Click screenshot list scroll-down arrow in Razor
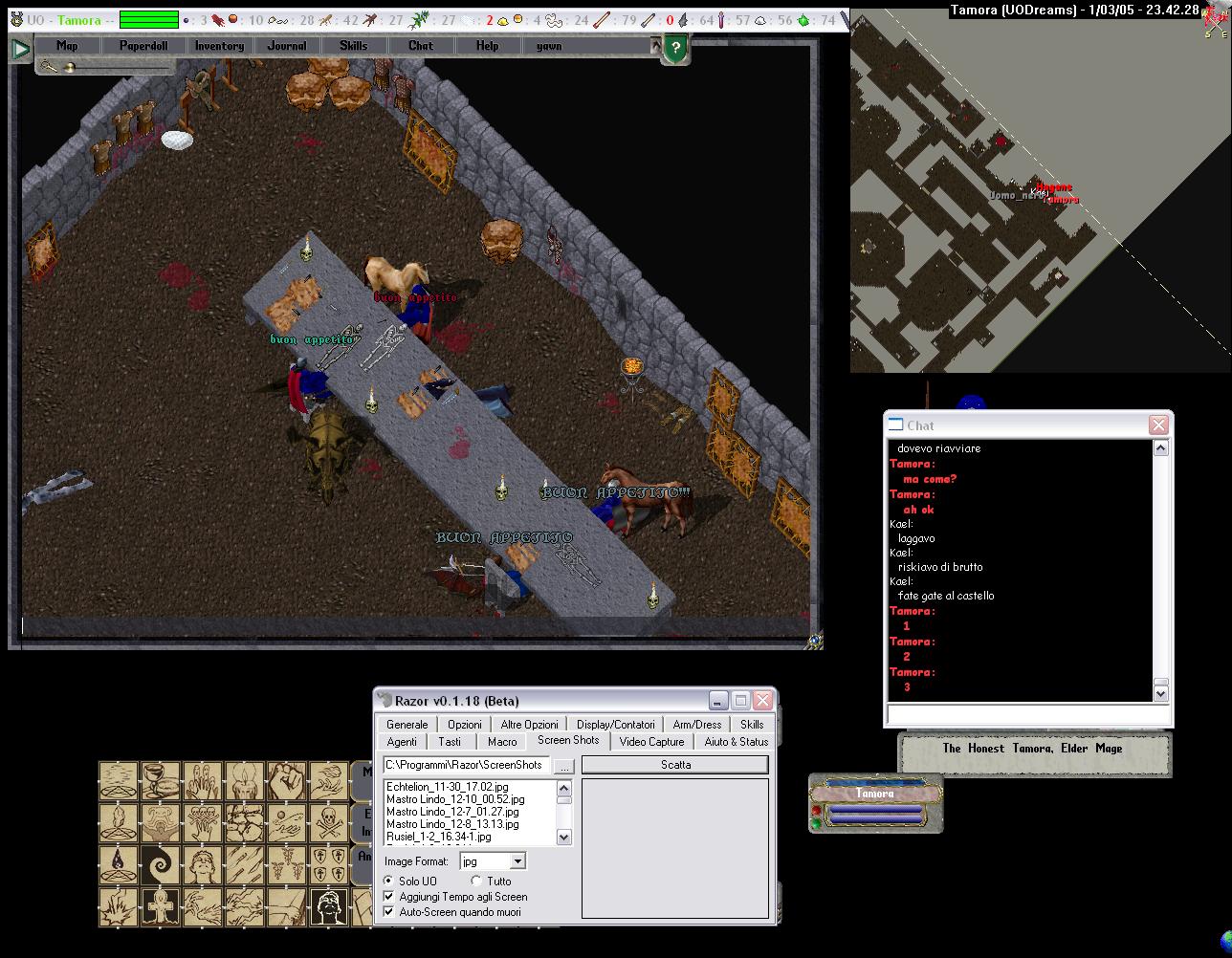 tap(564, 837)
